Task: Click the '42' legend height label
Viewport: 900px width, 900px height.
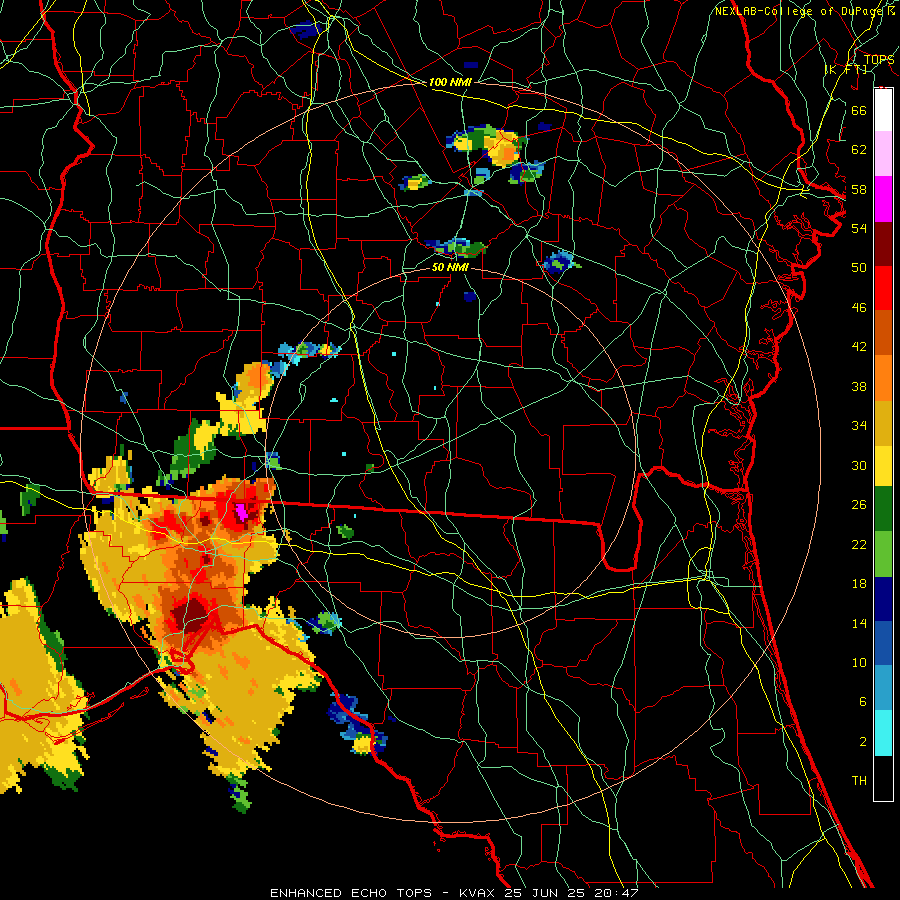Action: pos(859,347)
